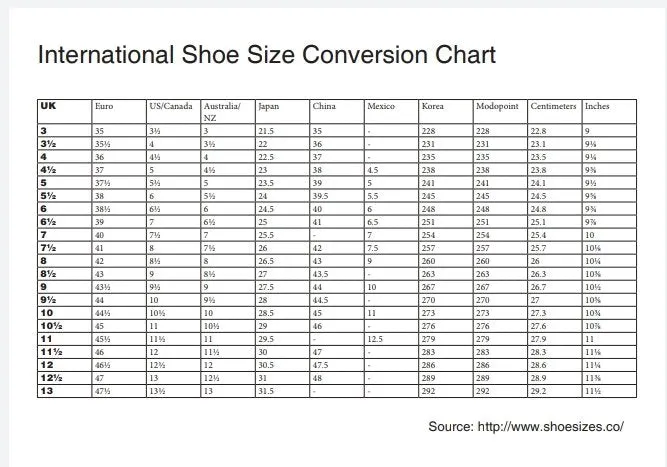Click the US/Canada column header

click(171, 106)
